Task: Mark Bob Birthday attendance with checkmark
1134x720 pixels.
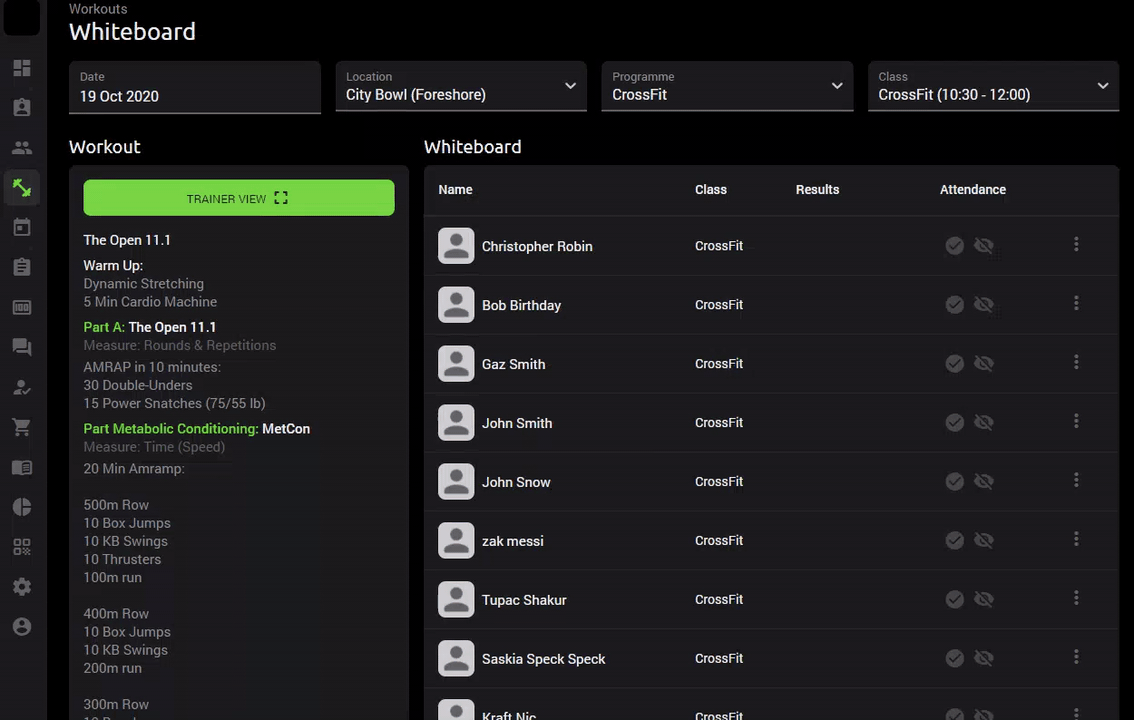Action: pos(955,304)
